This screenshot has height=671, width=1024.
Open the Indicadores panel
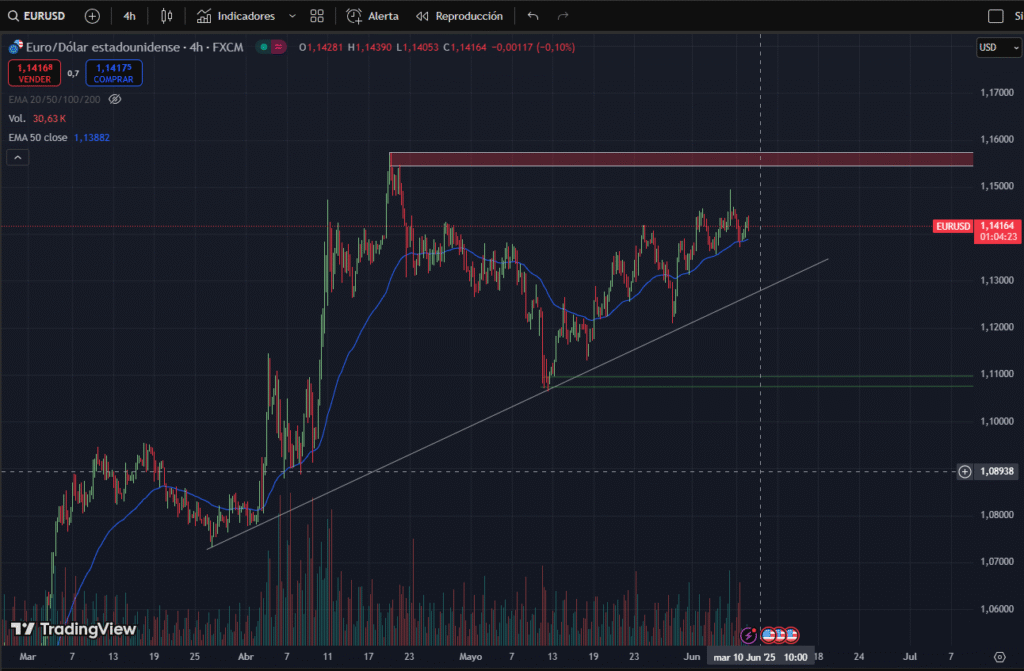tap(236, 16)
